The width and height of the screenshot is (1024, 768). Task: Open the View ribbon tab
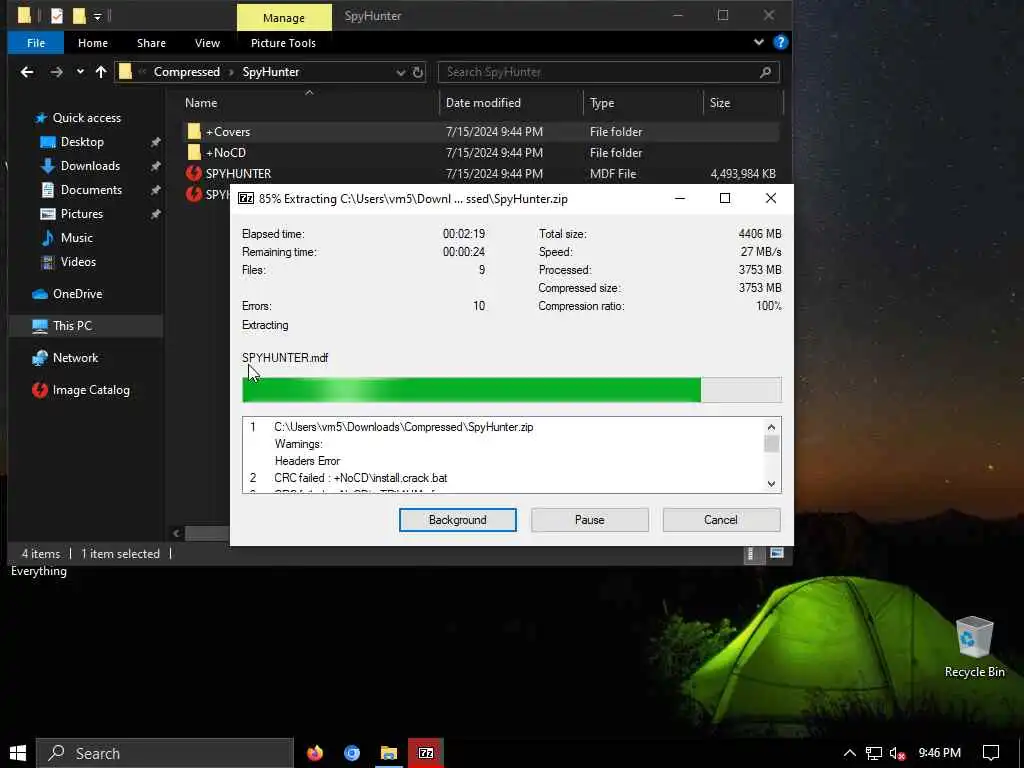pos(207,43)
